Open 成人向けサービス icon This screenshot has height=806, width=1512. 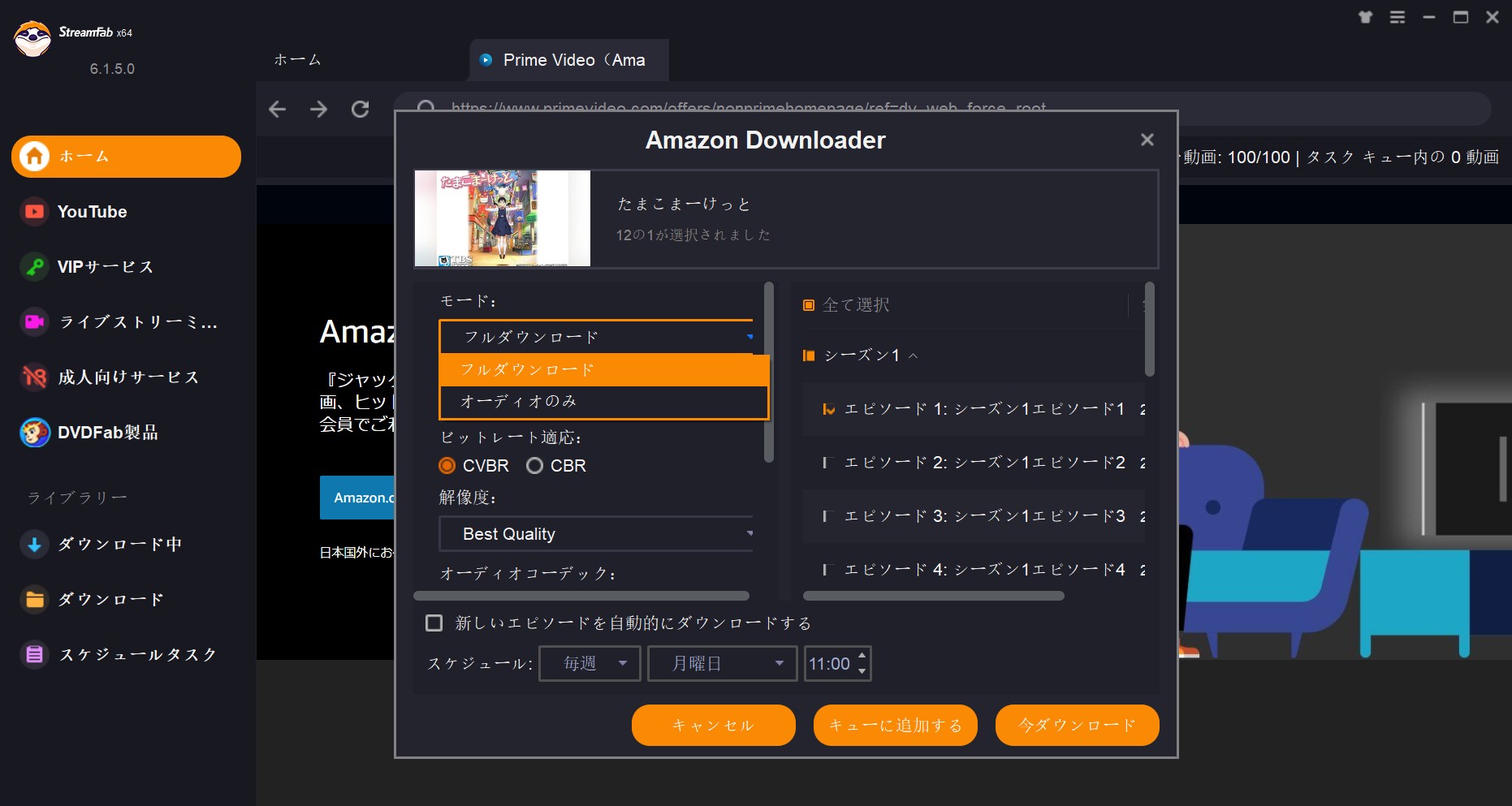[34, 377]
